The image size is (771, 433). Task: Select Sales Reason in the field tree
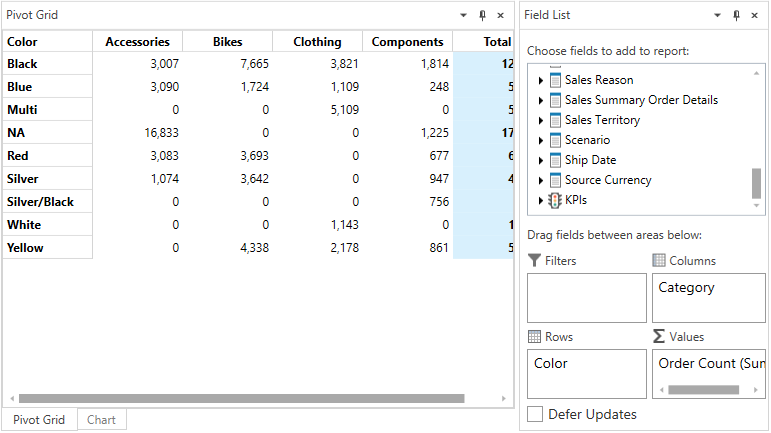(x=599, y=80)
